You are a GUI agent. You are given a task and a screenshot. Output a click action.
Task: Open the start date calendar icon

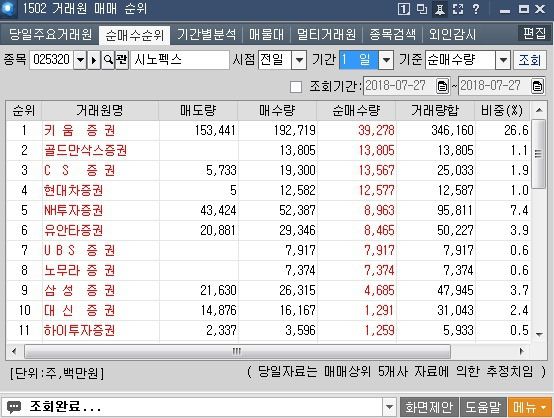coord(442,86)
